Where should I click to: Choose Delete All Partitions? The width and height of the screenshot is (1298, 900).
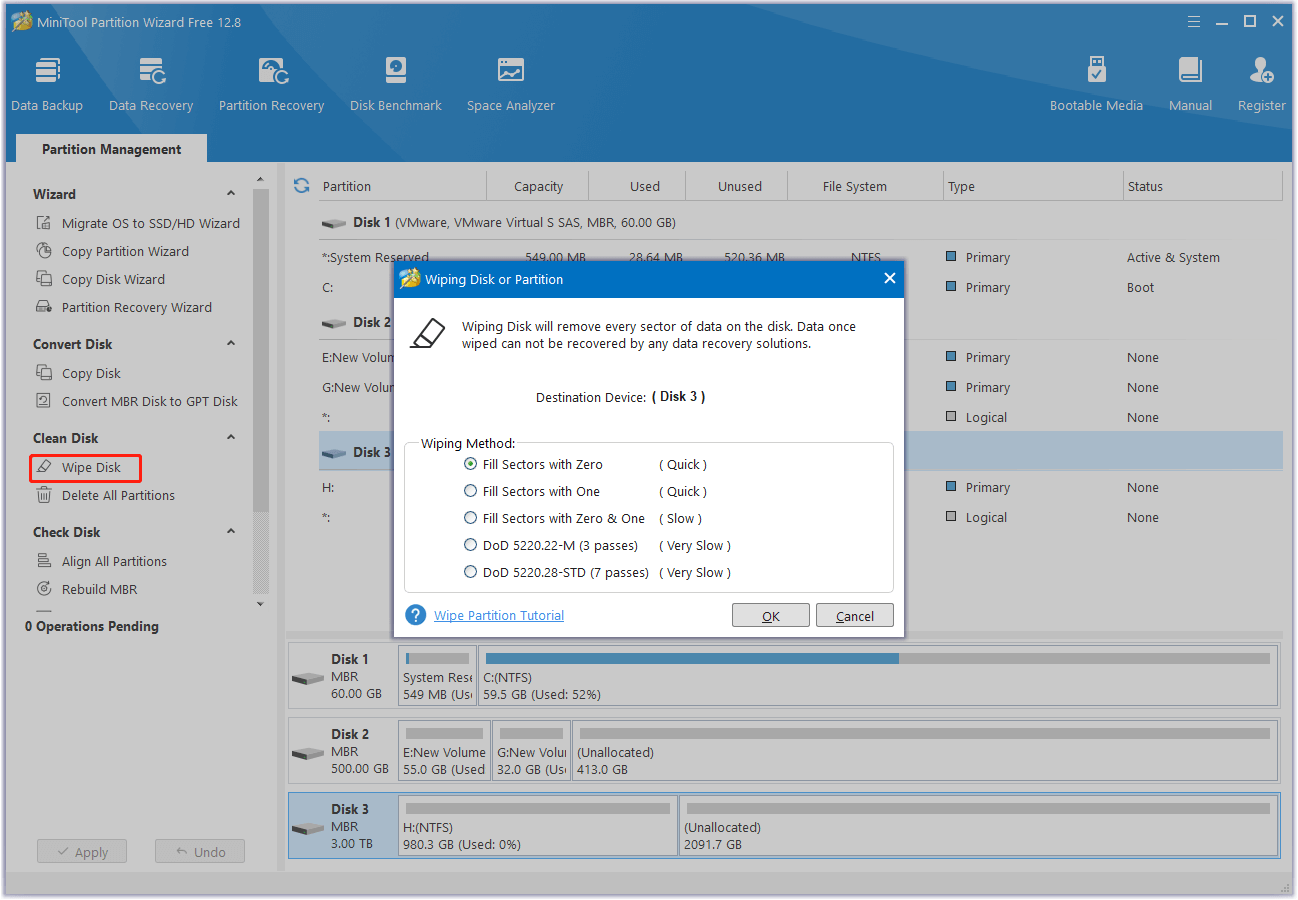(105, 495)
